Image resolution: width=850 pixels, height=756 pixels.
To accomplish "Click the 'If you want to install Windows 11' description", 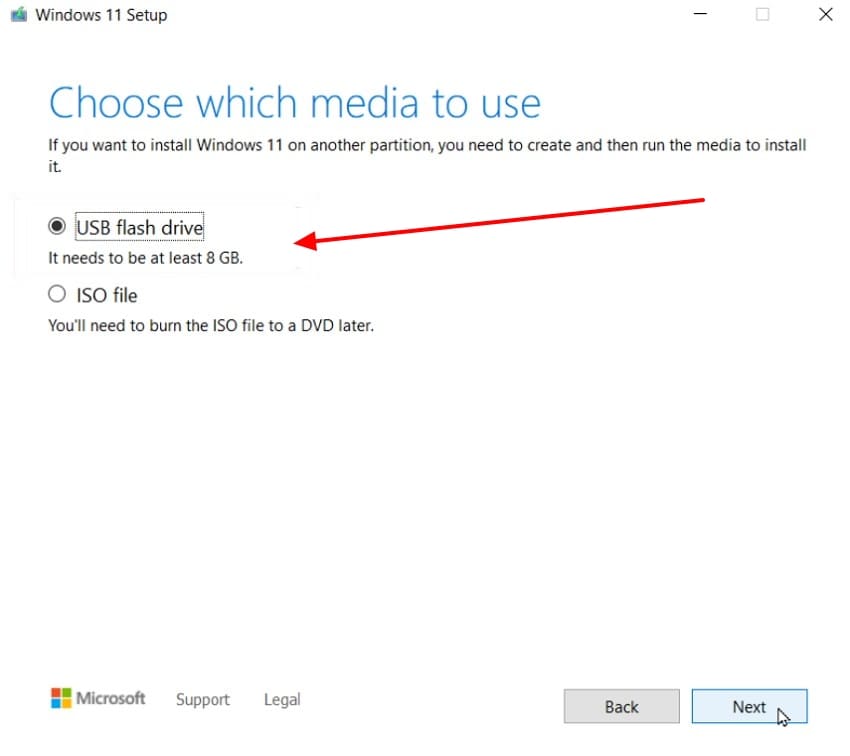I will click(x=427, y=156).
